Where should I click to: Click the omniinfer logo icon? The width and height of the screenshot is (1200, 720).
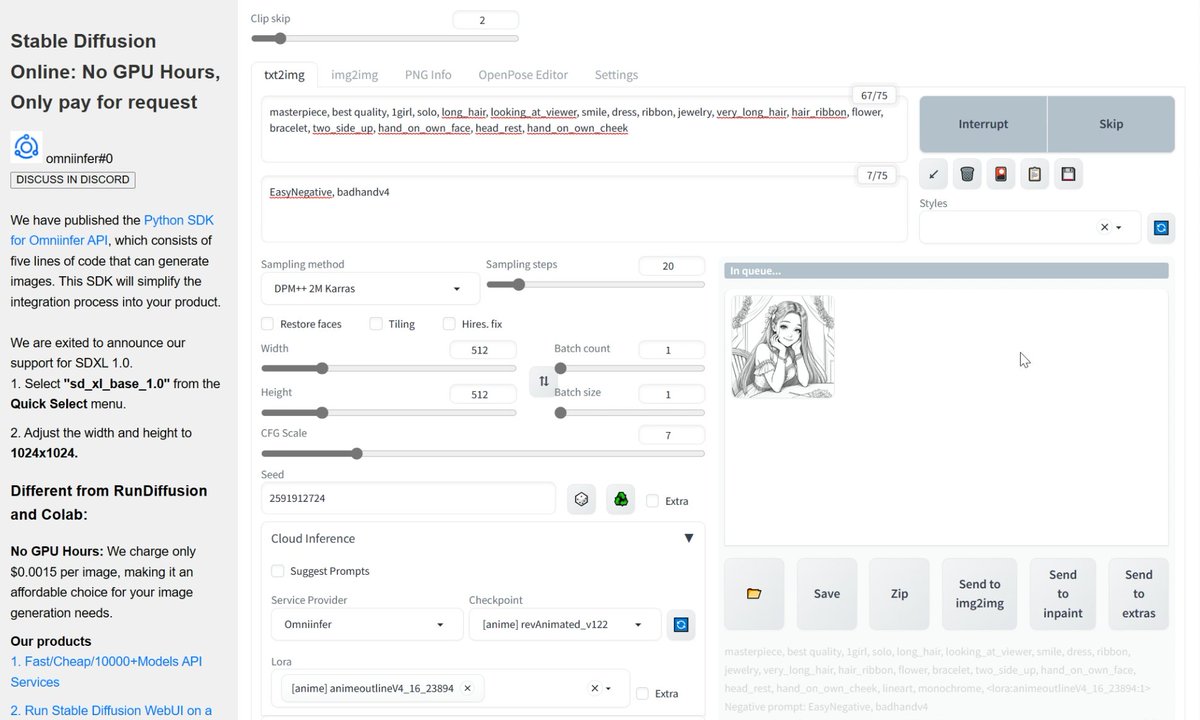click(x=26, y=147)
